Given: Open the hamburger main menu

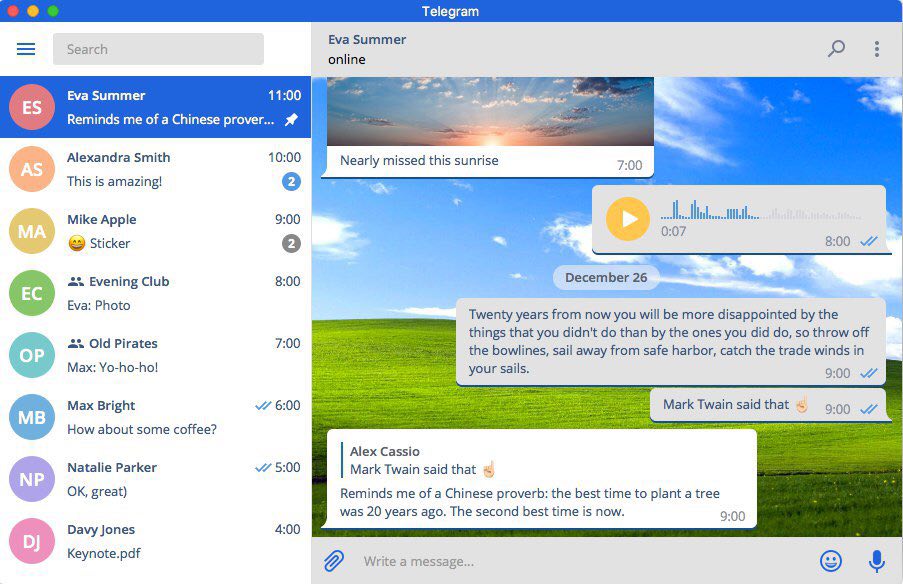Looking at the screenshot, I should [x=26, y=49].
